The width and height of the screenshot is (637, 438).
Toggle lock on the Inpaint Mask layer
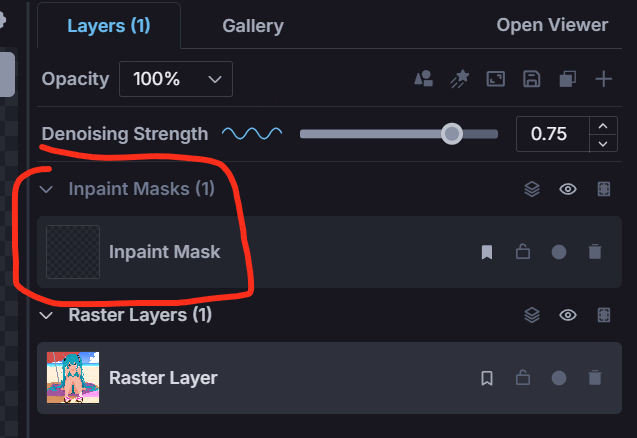click(x=523, y=252)
